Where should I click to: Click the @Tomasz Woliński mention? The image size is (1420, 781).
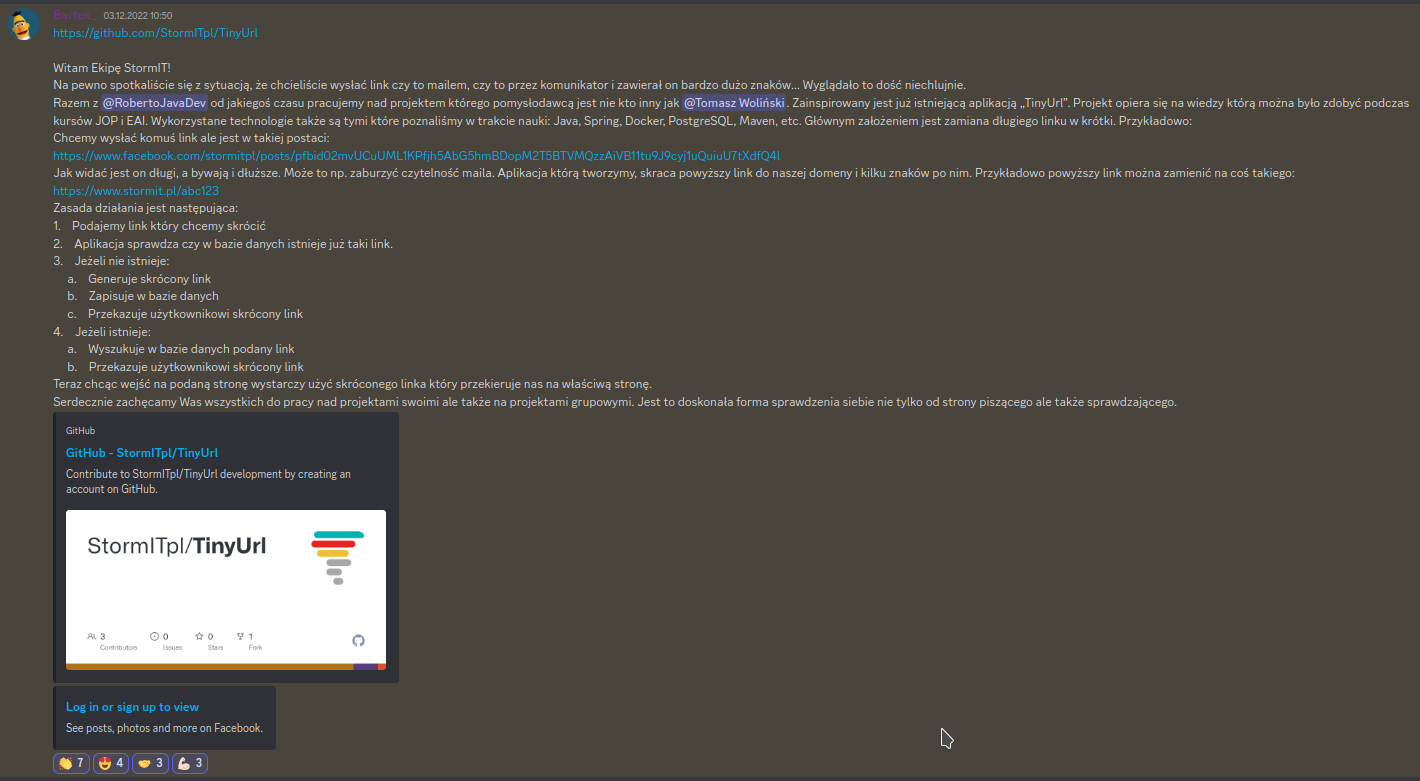click(735, 103)
